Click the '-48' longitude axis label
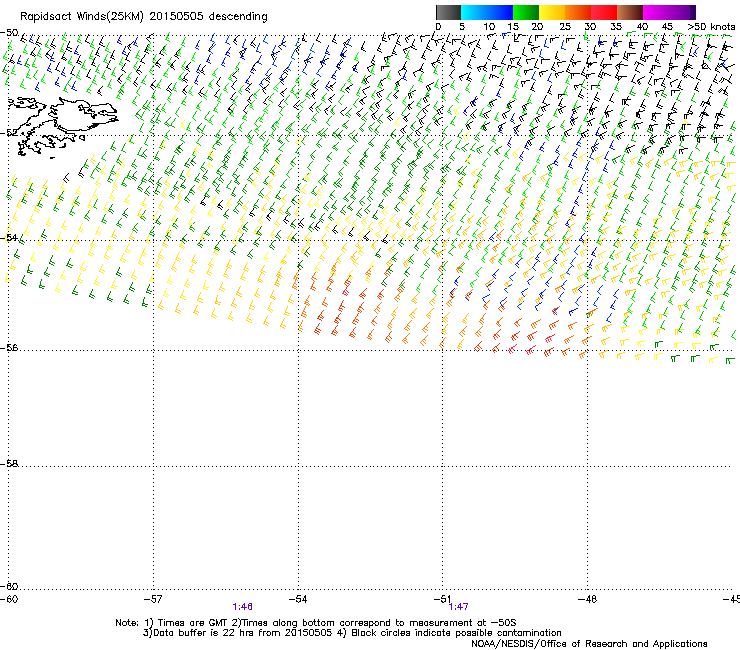Screen dimensions: 740x650 point(587,599)
